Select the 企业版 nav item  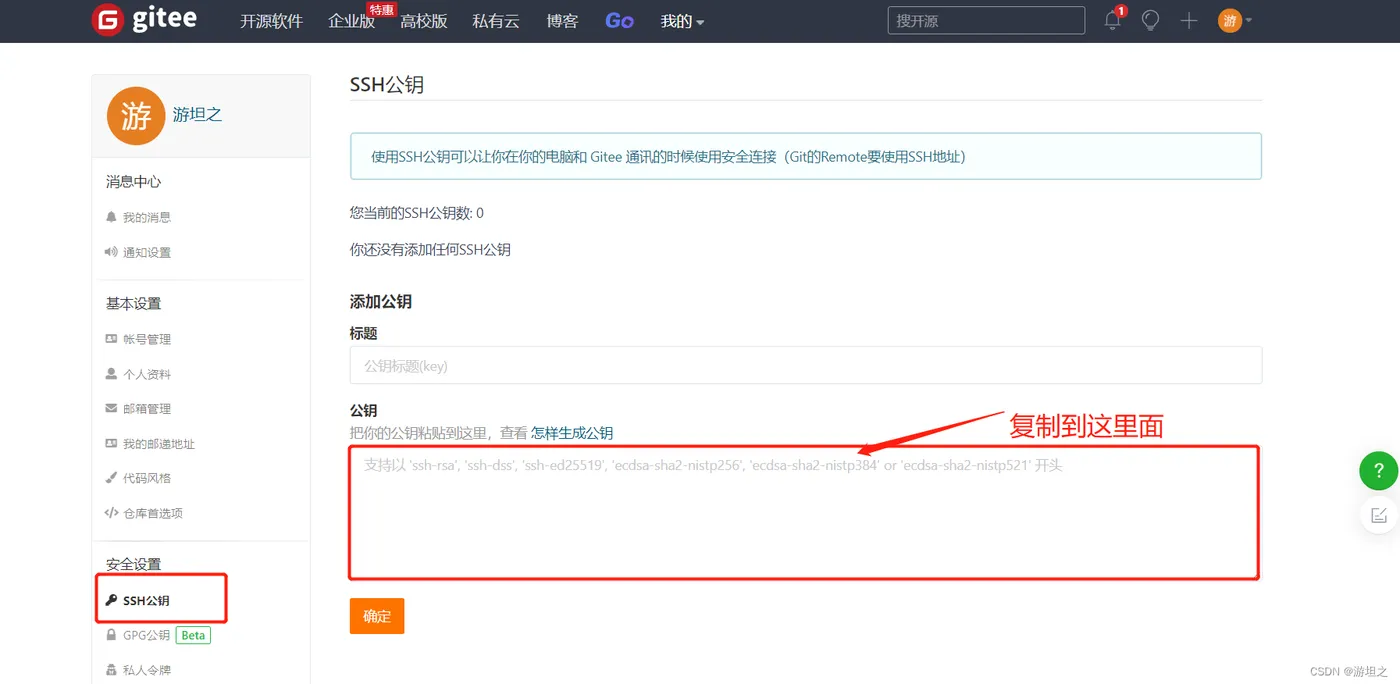click(351, 21)
